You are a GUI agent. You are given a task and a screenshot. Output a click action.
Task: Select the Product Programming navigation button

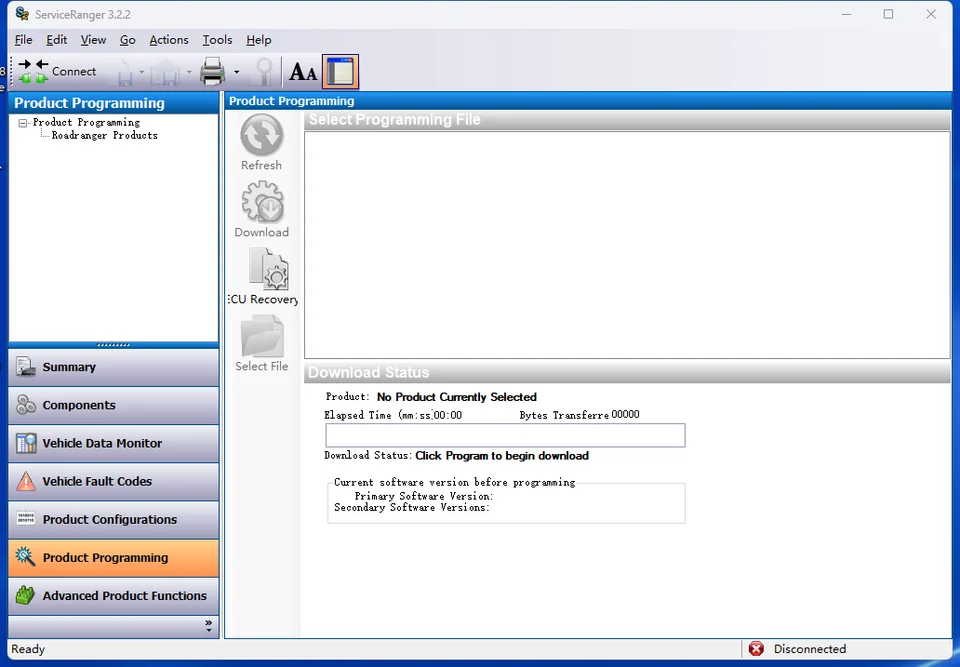pyautogui.click(x=113, y=558)
